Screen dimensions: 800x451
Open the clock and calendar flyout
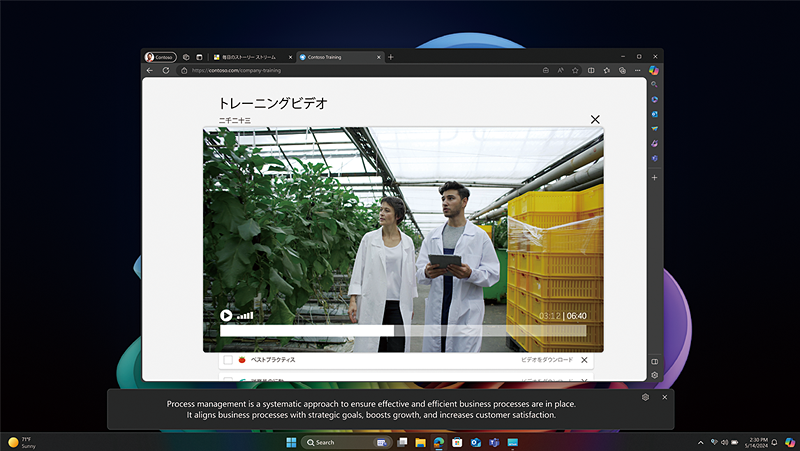[757, 442]
